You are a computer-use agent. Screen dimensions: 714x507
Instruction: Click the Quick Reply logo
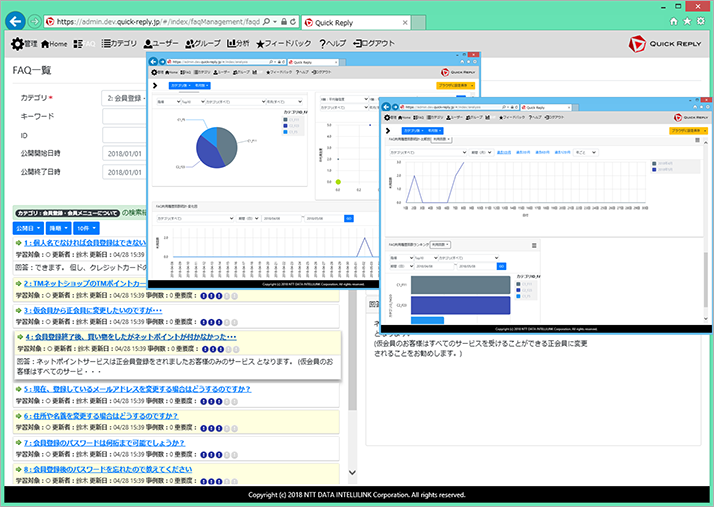click(x=665, y=44)
